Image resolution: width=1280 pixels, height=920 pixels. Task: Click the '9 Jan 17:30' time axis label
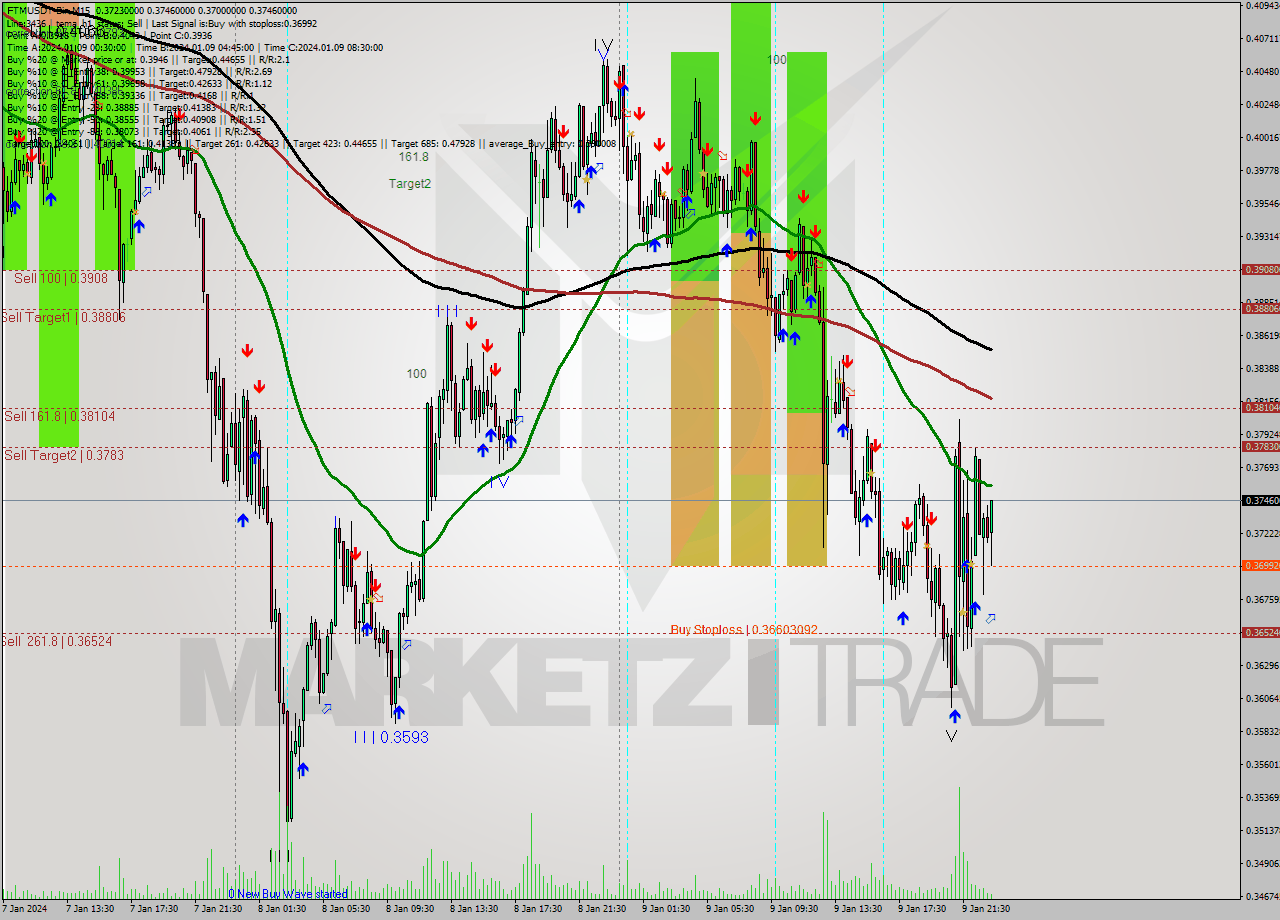click(921, 909)
